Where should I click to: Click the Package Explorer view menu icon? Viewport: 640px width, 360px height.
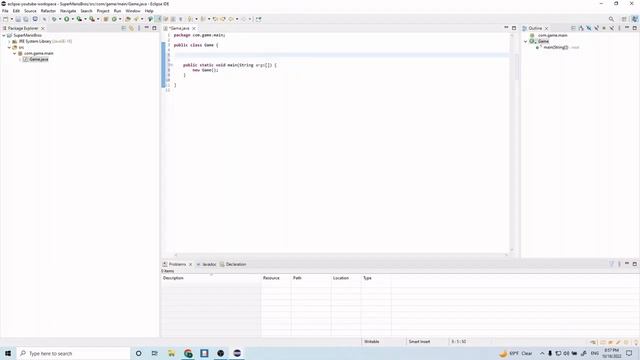[139, 28]
